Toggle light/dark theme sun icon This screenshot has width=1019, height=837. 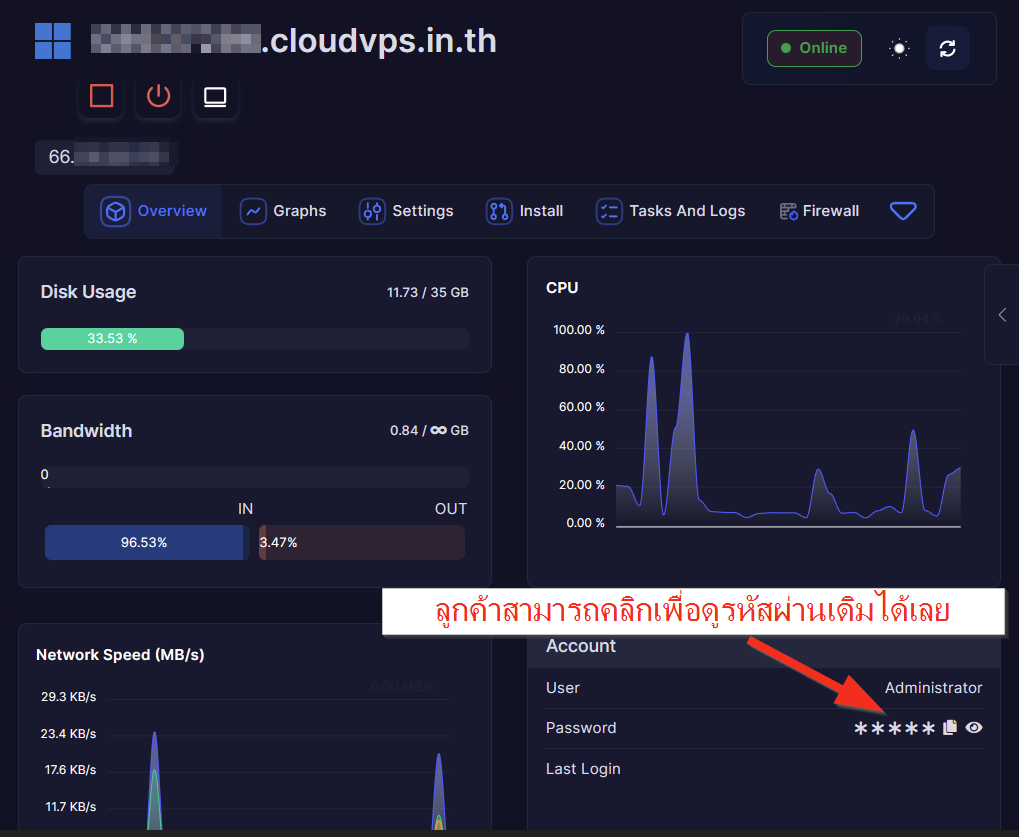[899, 48]
